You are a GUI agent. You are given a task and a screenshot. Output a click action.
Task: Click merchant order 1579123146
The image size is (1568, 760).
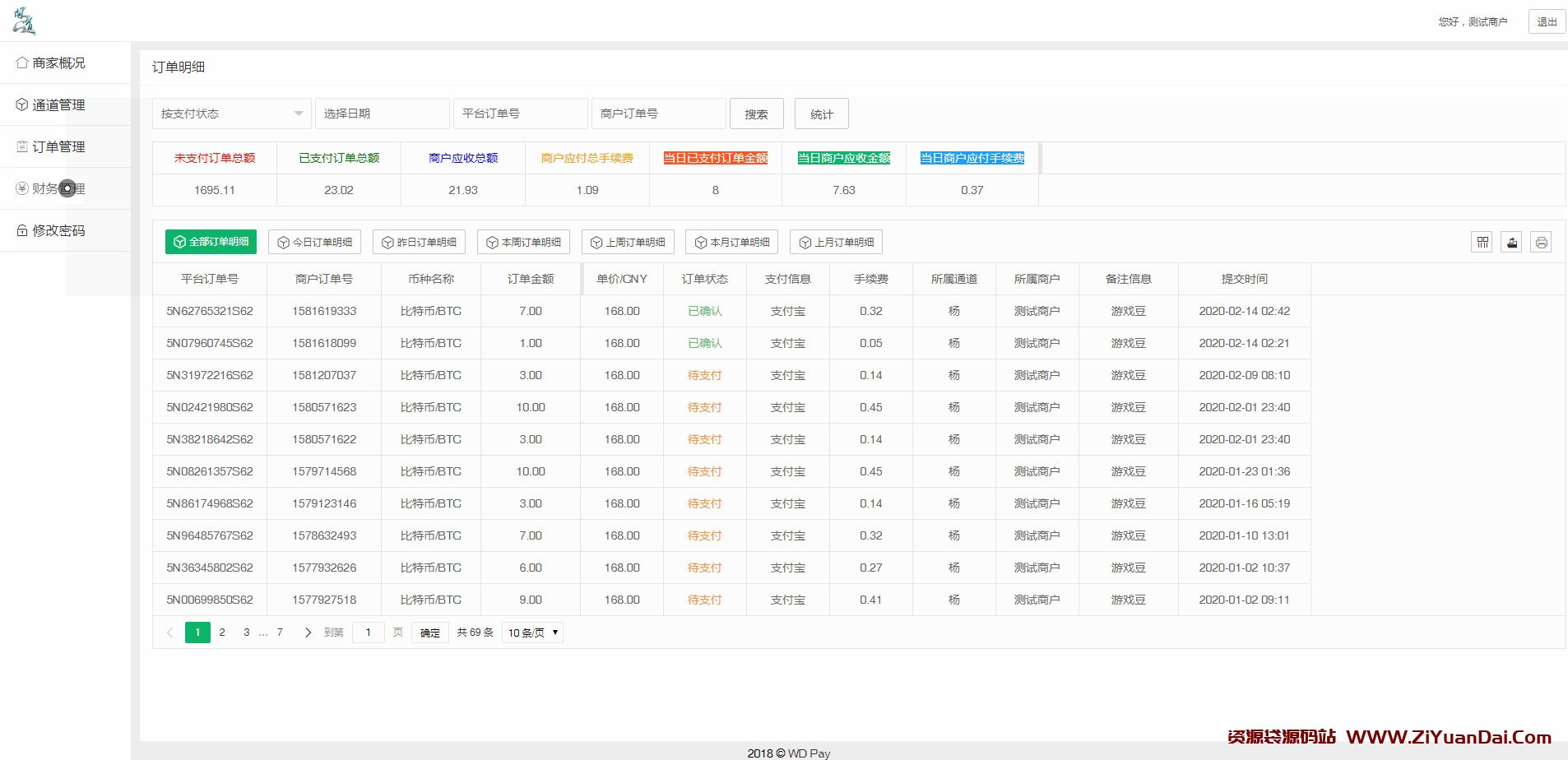tap(324, 503)
